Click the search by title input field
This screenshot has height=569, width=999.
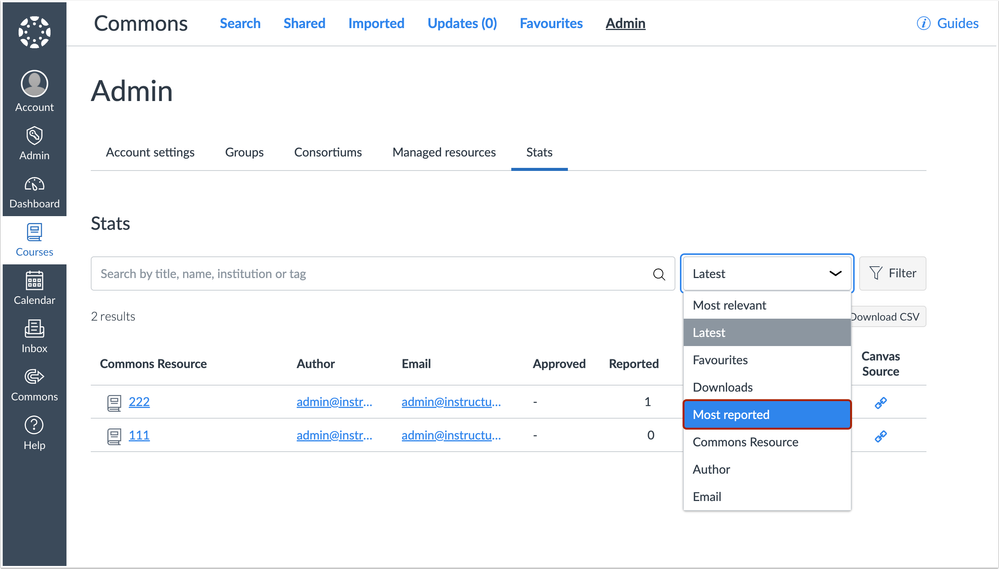pos(370,274)
